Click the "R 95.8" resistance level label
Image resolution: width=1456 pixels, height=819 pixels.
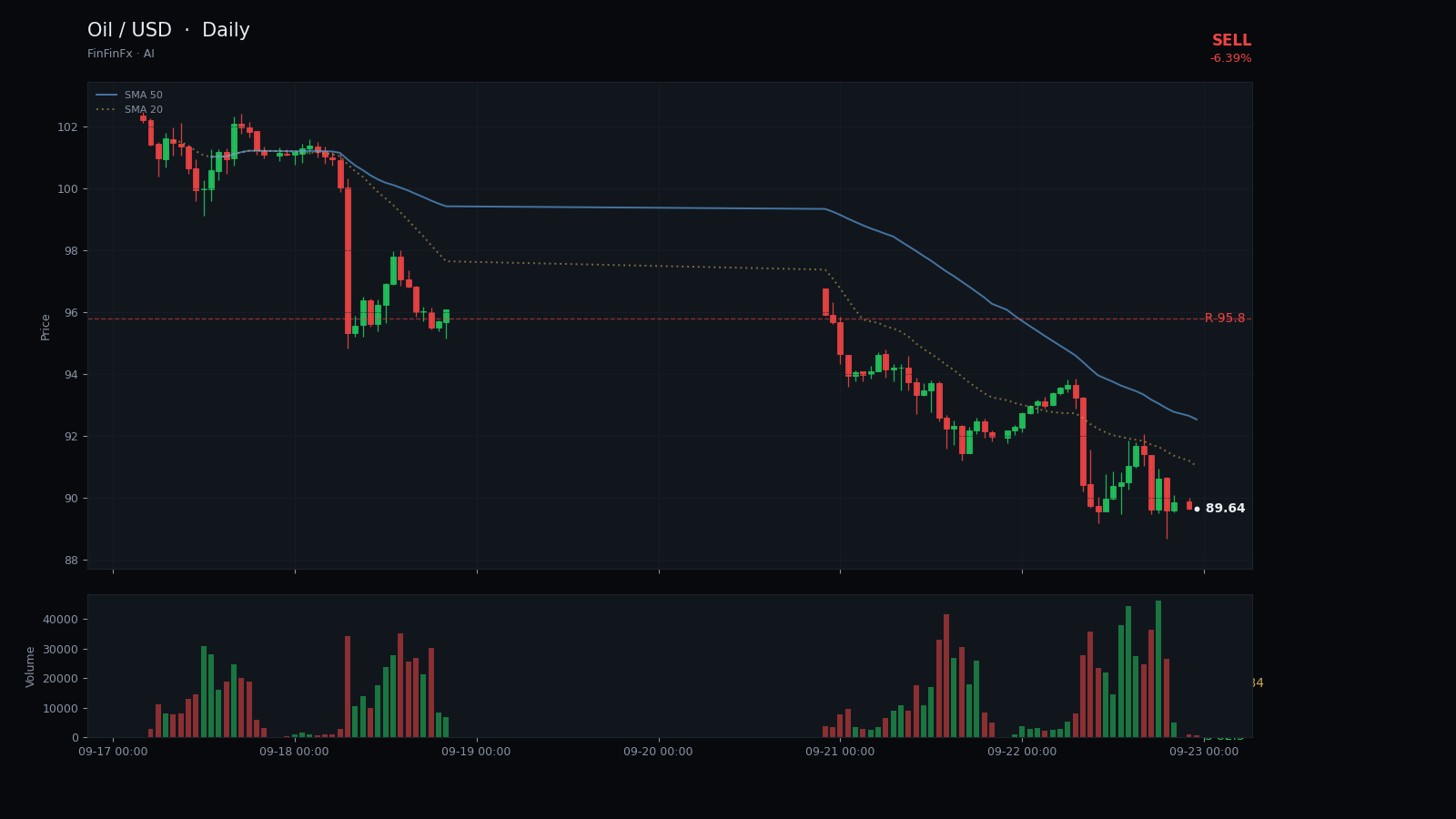click(1225, 318)
